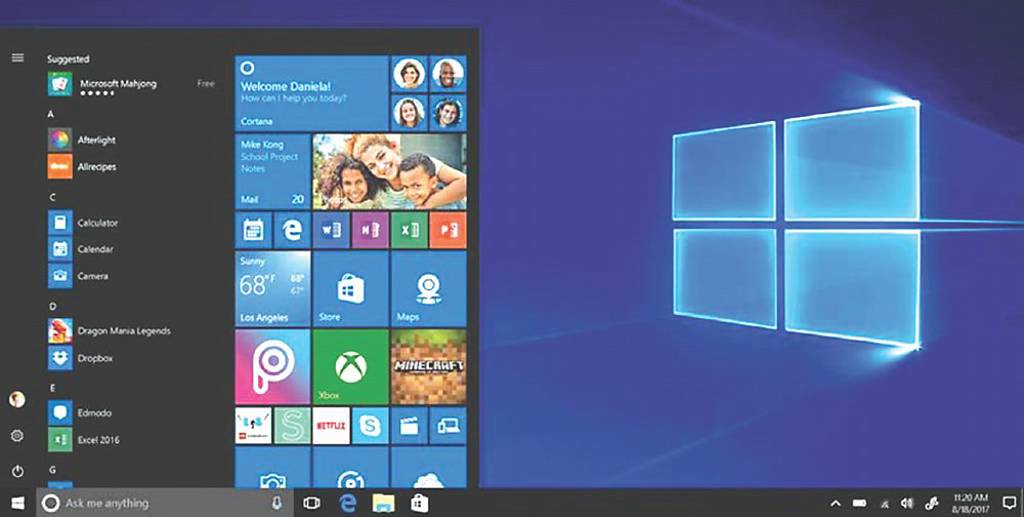Open the Netflix tile
1024x517 pixels.
[331, 426]
